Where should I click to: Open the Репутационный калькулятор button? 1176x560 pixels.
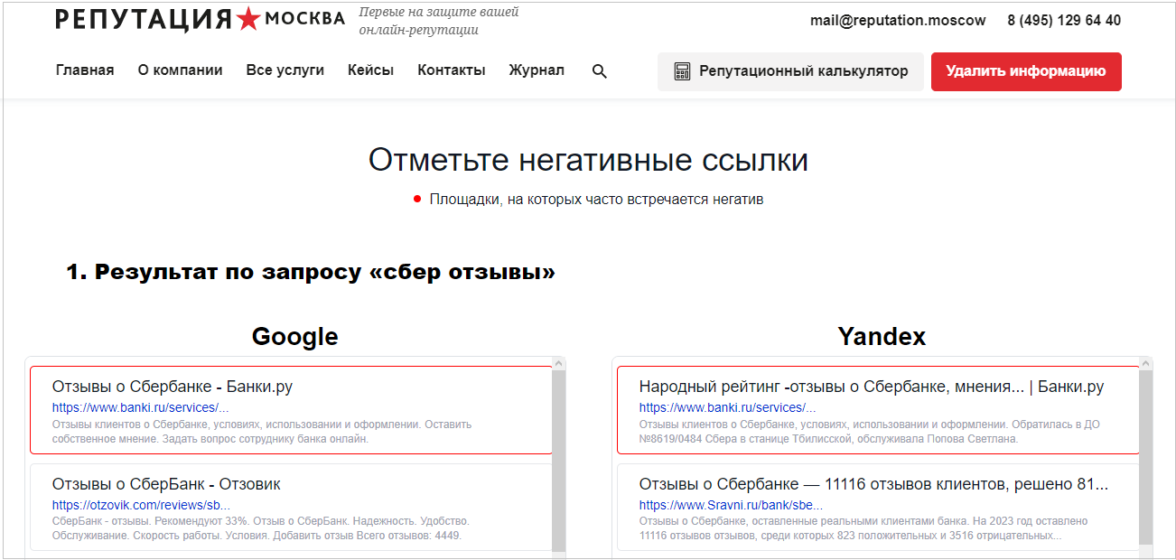790,71
